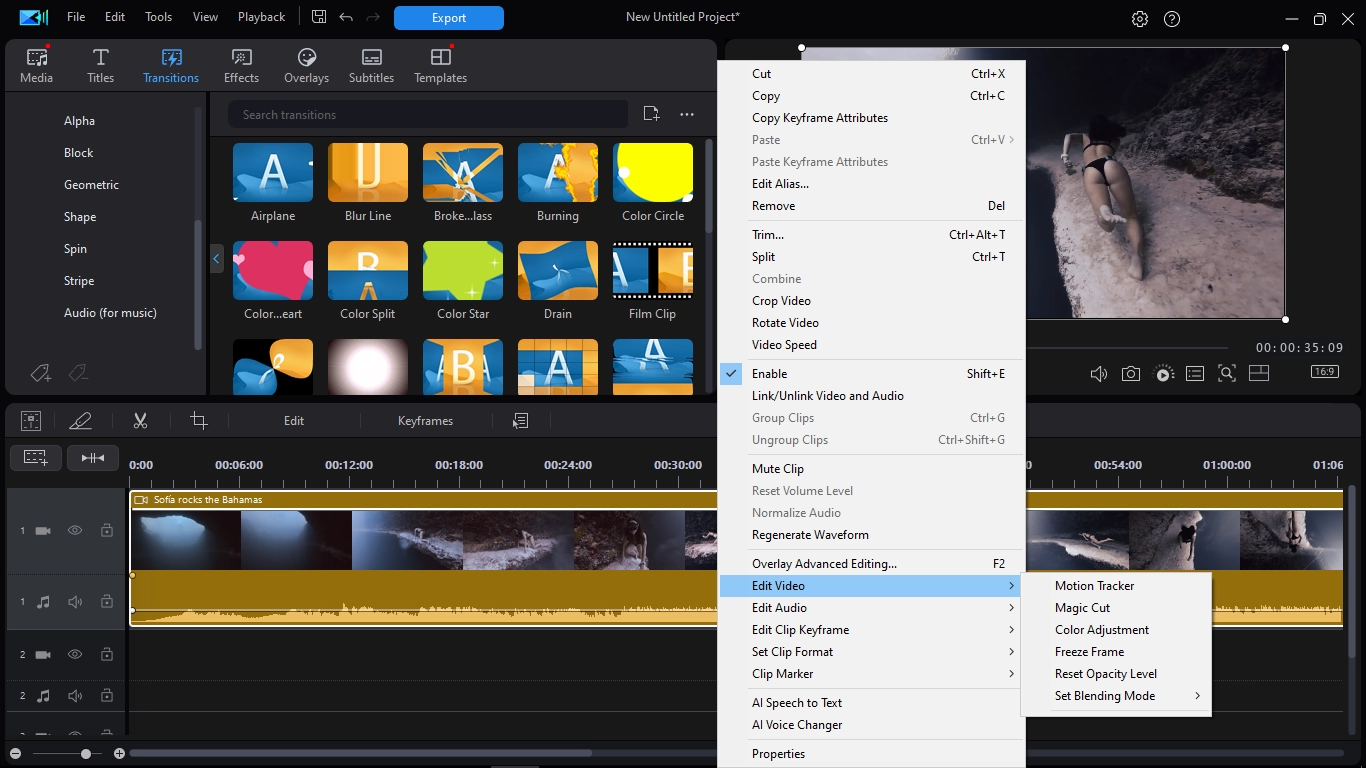This screenshot has height=768, width=1366.
Task: Open the Overlays room
Action: pyautogui.click(x=306, y=66)
